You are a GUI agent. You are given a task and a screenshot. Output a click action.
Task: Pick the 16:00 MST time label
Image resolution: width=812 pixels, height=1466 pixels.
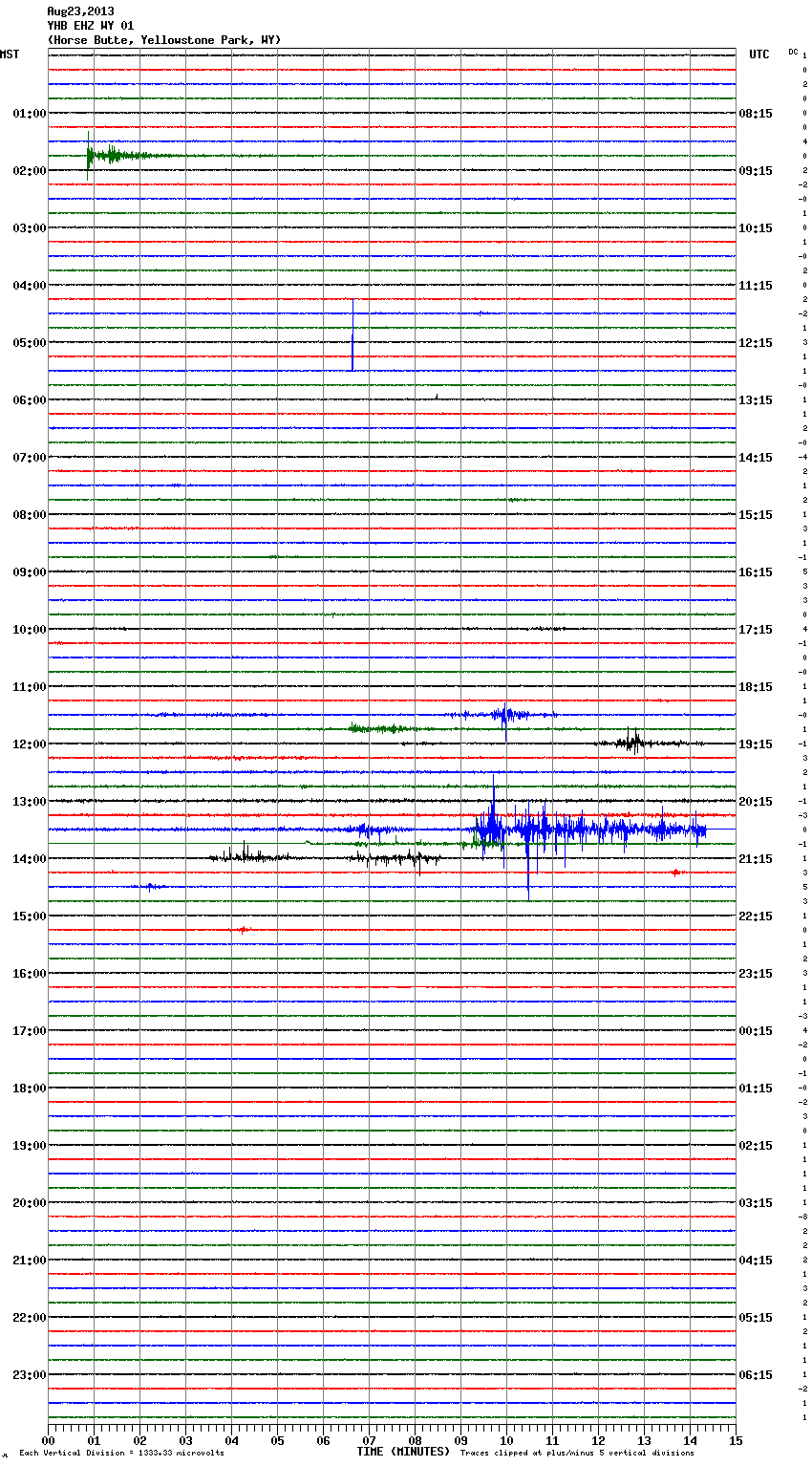(30, 974)
